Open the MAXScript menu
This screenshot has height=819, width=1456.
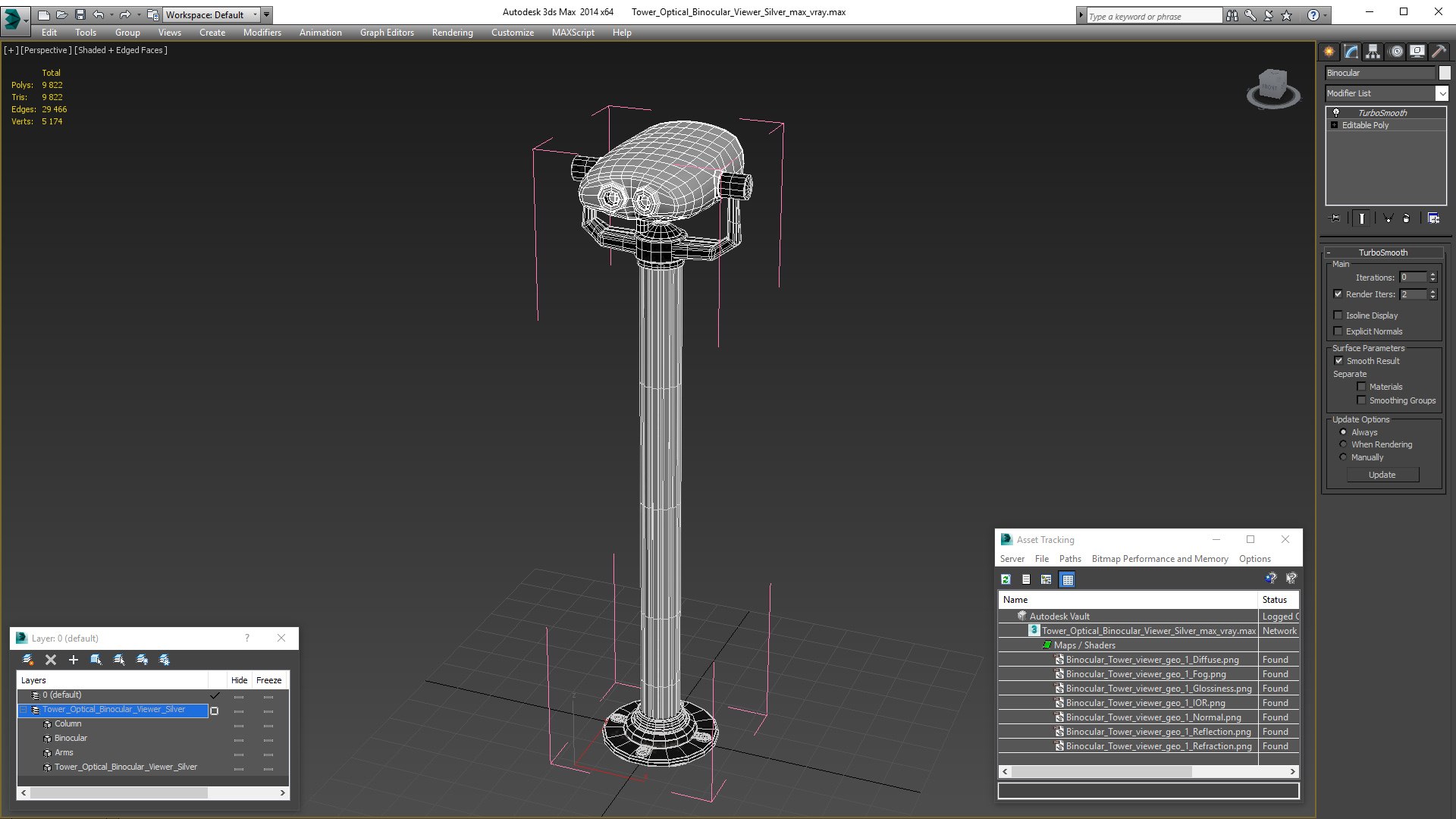[573, 33]
